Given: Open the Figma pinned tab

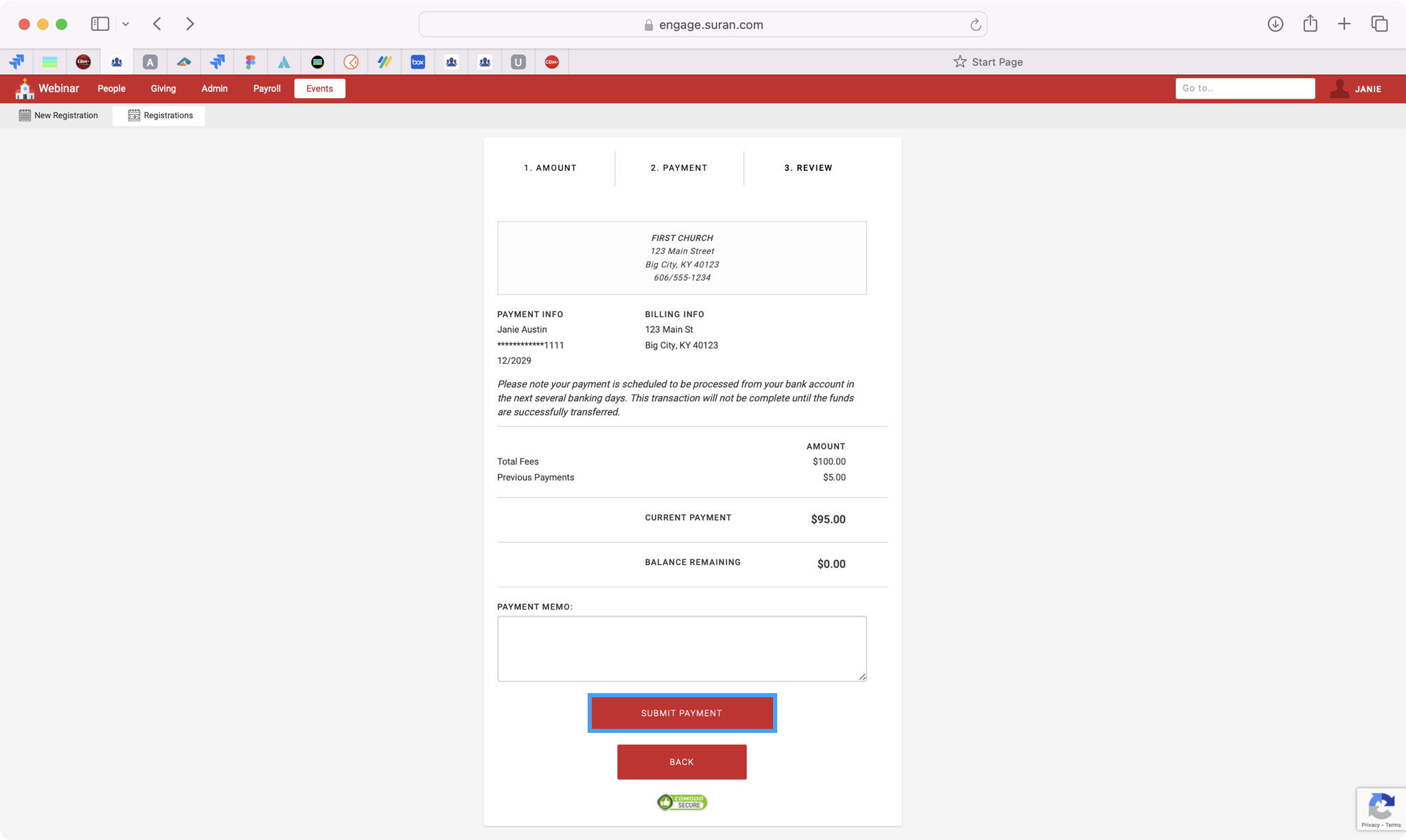Looking at the screenshot, I should coord(251,62).
